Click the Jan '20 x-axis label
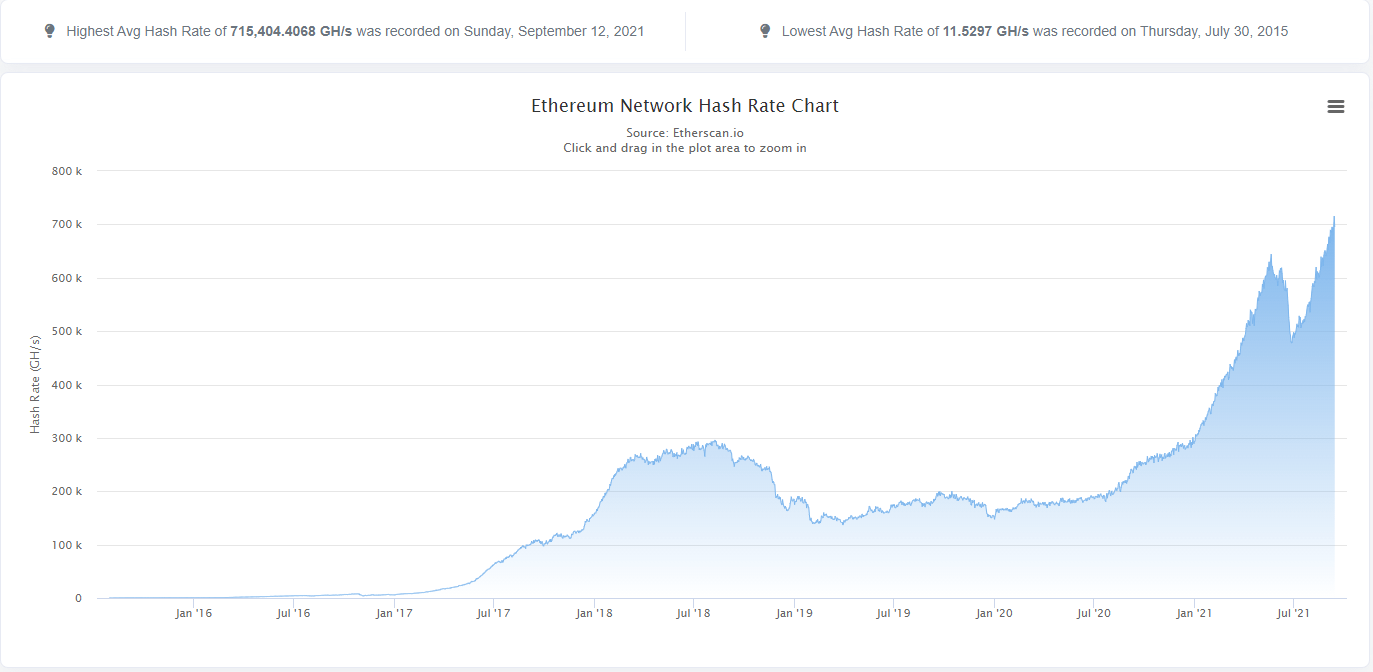The height and width of the screenshot is (672, 1373). [x=994, y=613]
